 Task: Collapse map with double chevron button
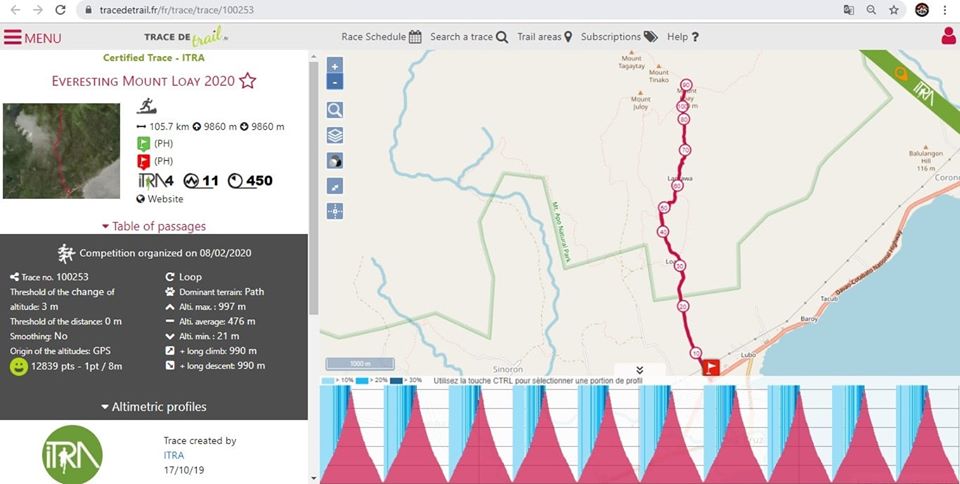[x=640, y=370]
